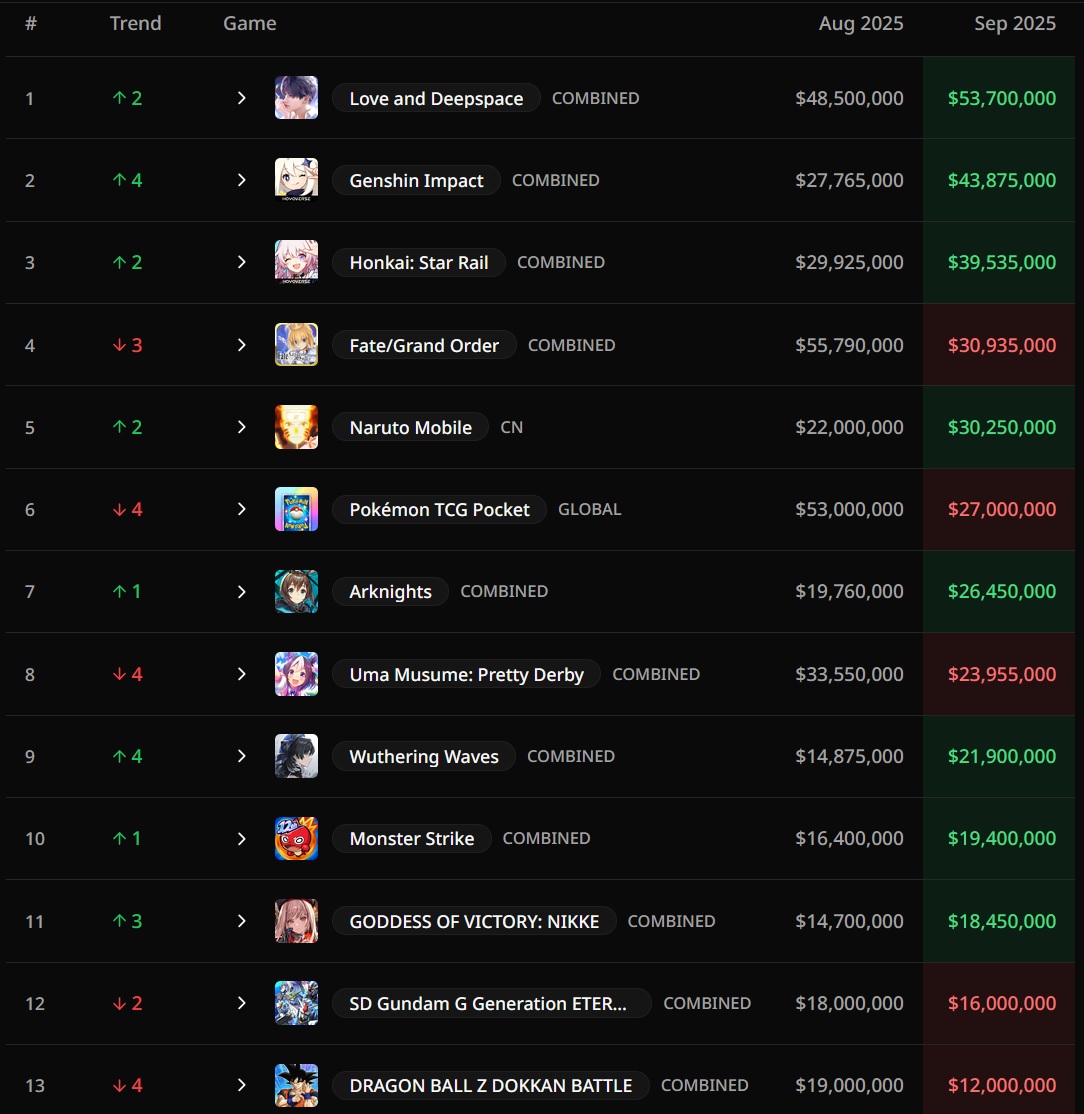The image size is (1084, 1114).
Task: Click the SD Gundam G Generation pill
Action: coord(492,1003)
